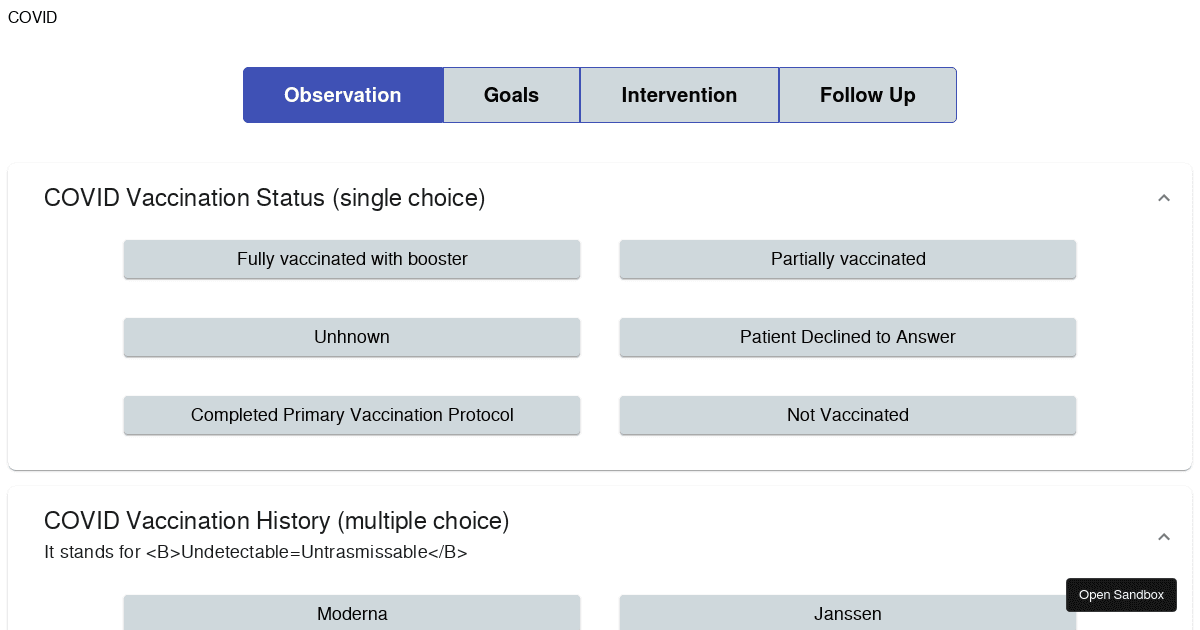Viewport: 1200px width, 630px height.
Task: Collapse COVID Vaccination Status section chevron
Action: coord(1163,198)
